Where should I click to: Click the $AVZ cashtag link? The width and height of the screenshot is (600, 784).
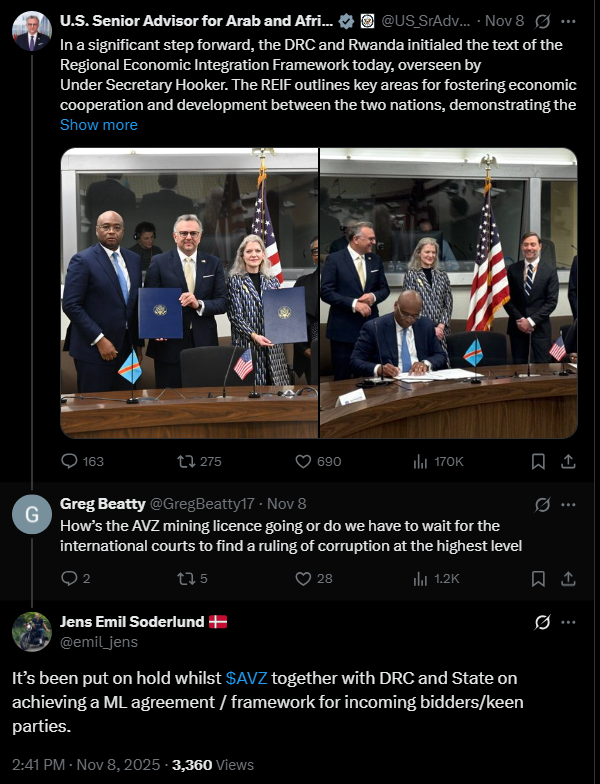246,678
